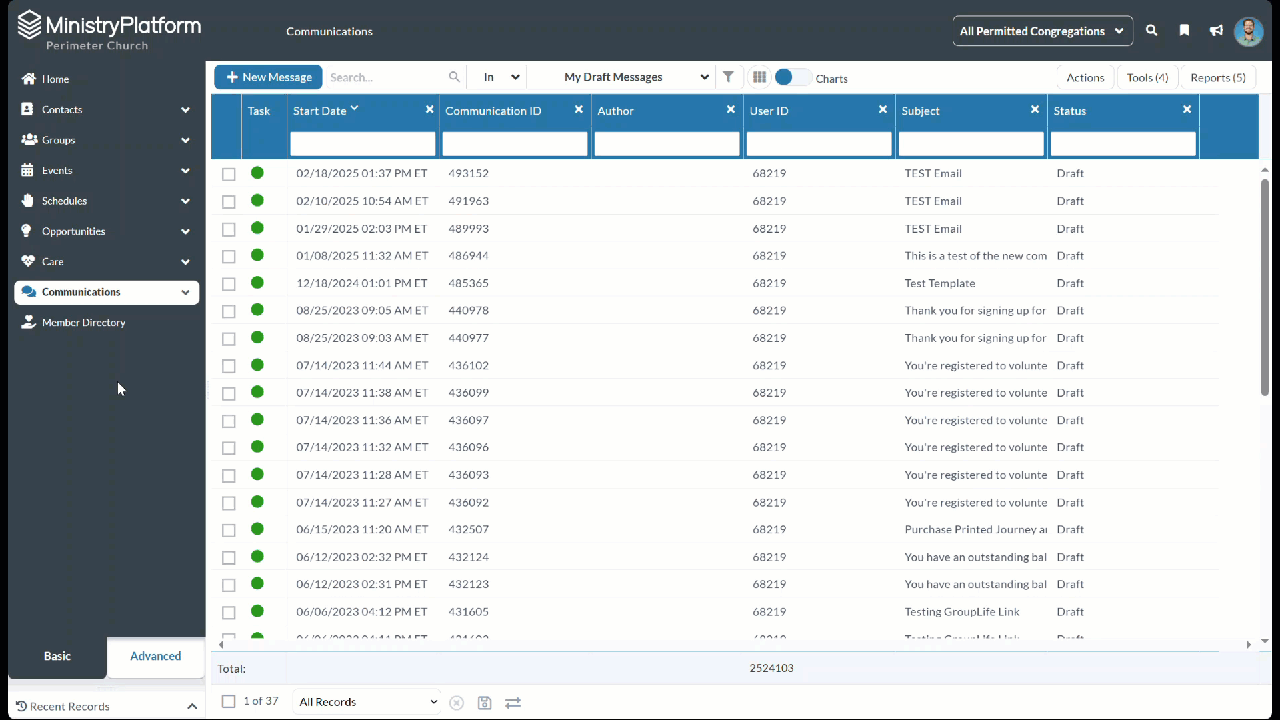Click the transfer arrows icon in the footer
This screenshot has width=1280, height=720.
(513, 702)
